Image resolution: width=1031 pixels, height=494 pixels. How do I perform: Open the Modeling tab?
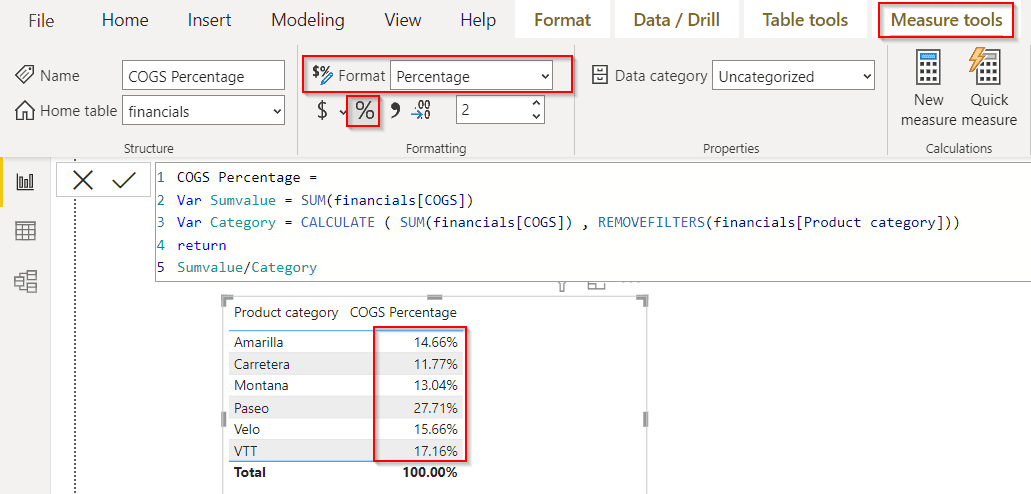click(x=308, y=20)
